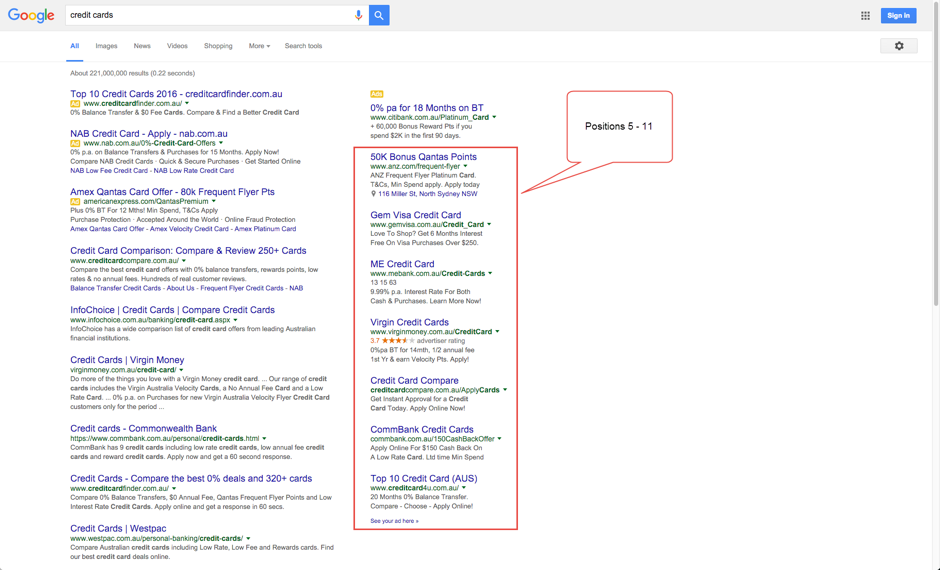Click Balance Transfer Credit Cards sitelink
940x570 pixels.
pyautogui.click(x=116, y=288)
